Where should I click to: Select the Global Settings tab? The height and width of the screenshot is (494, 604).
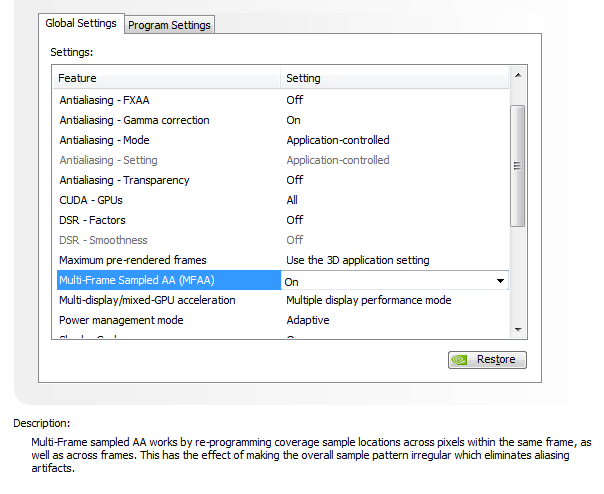(81, 23)
